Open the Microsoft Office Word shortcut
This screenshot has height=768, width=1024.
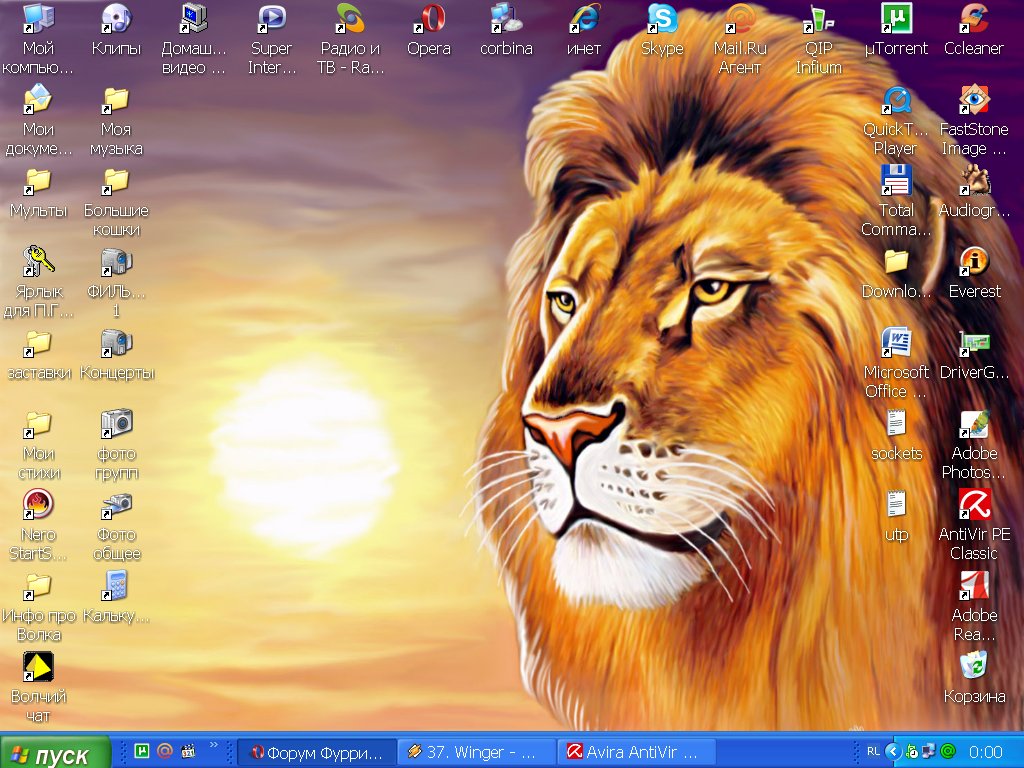click(896, 342)
